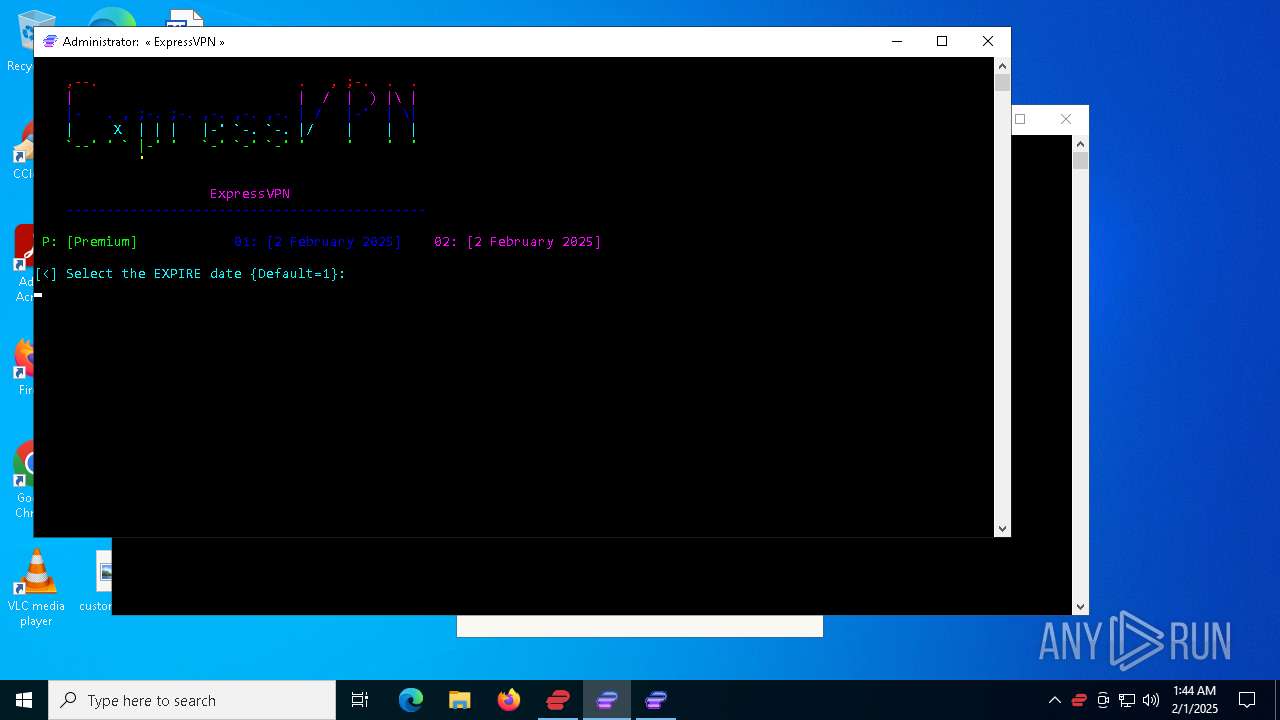The width and height of the screenshot is (1280, 720).
Task: Show hidden system tray icons
Action: [1055, 700]
